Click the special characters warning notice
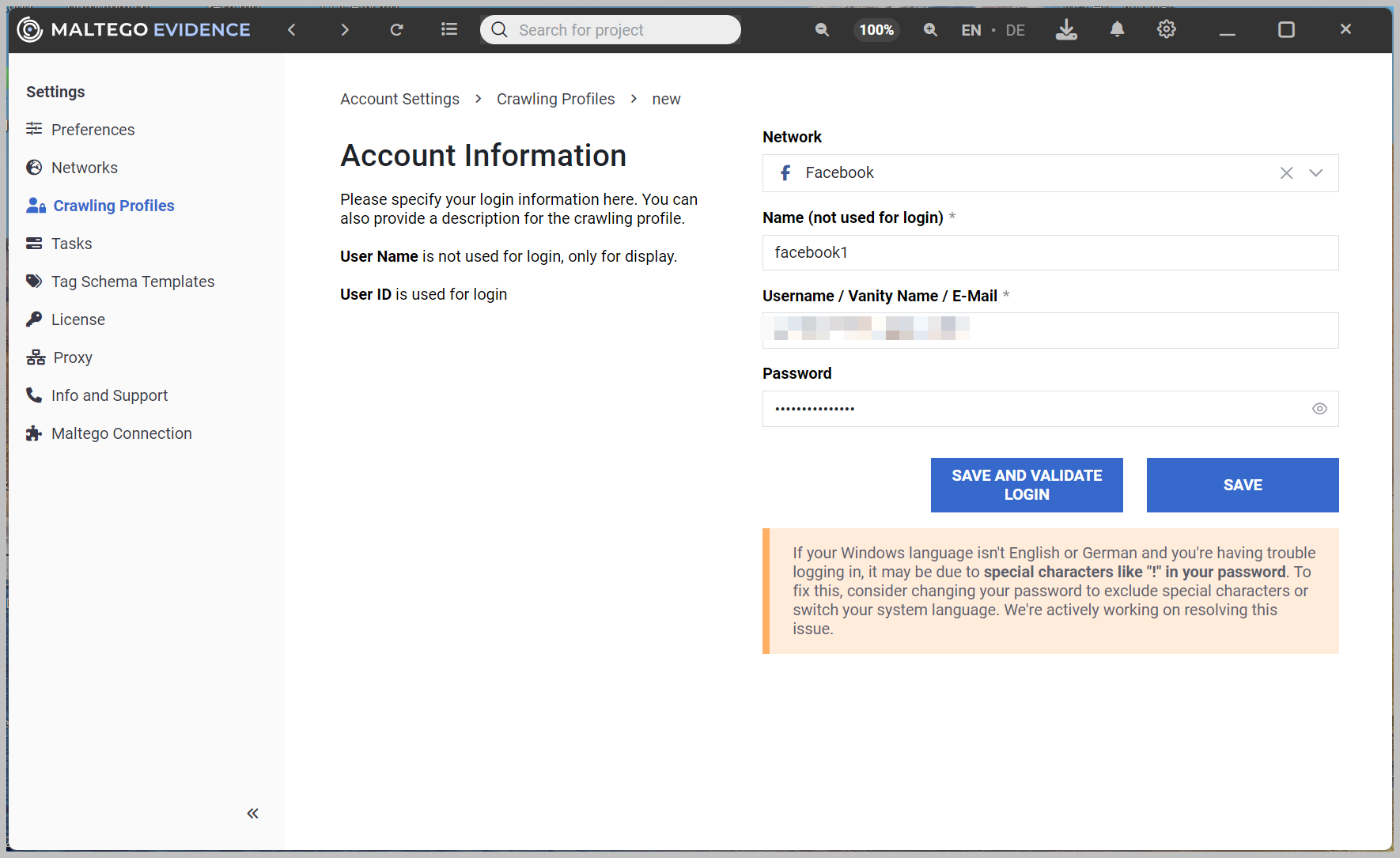 (1050, 591)
